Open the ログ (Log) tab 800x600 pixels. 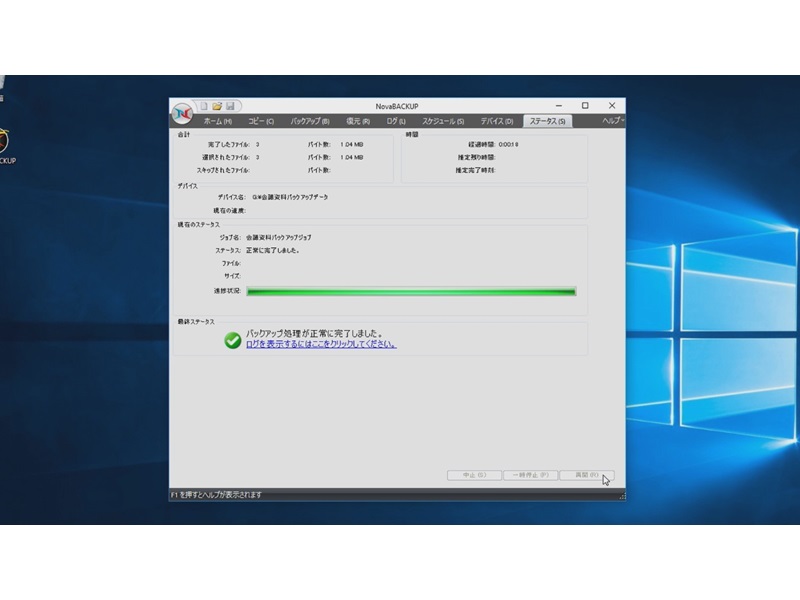coord(396,121)
